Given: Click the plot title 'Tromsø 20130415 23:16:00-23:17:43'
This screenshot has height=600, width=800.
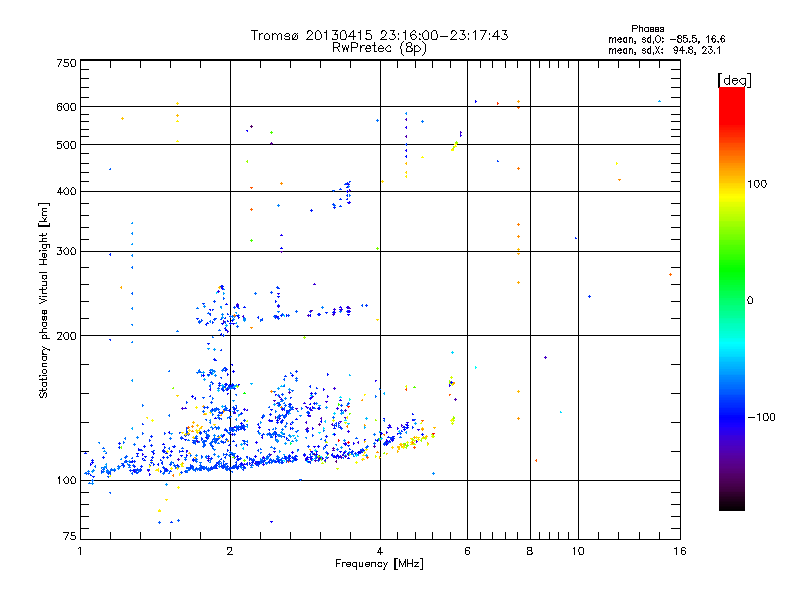Looking at the screenshot, I should coord(379,35).
